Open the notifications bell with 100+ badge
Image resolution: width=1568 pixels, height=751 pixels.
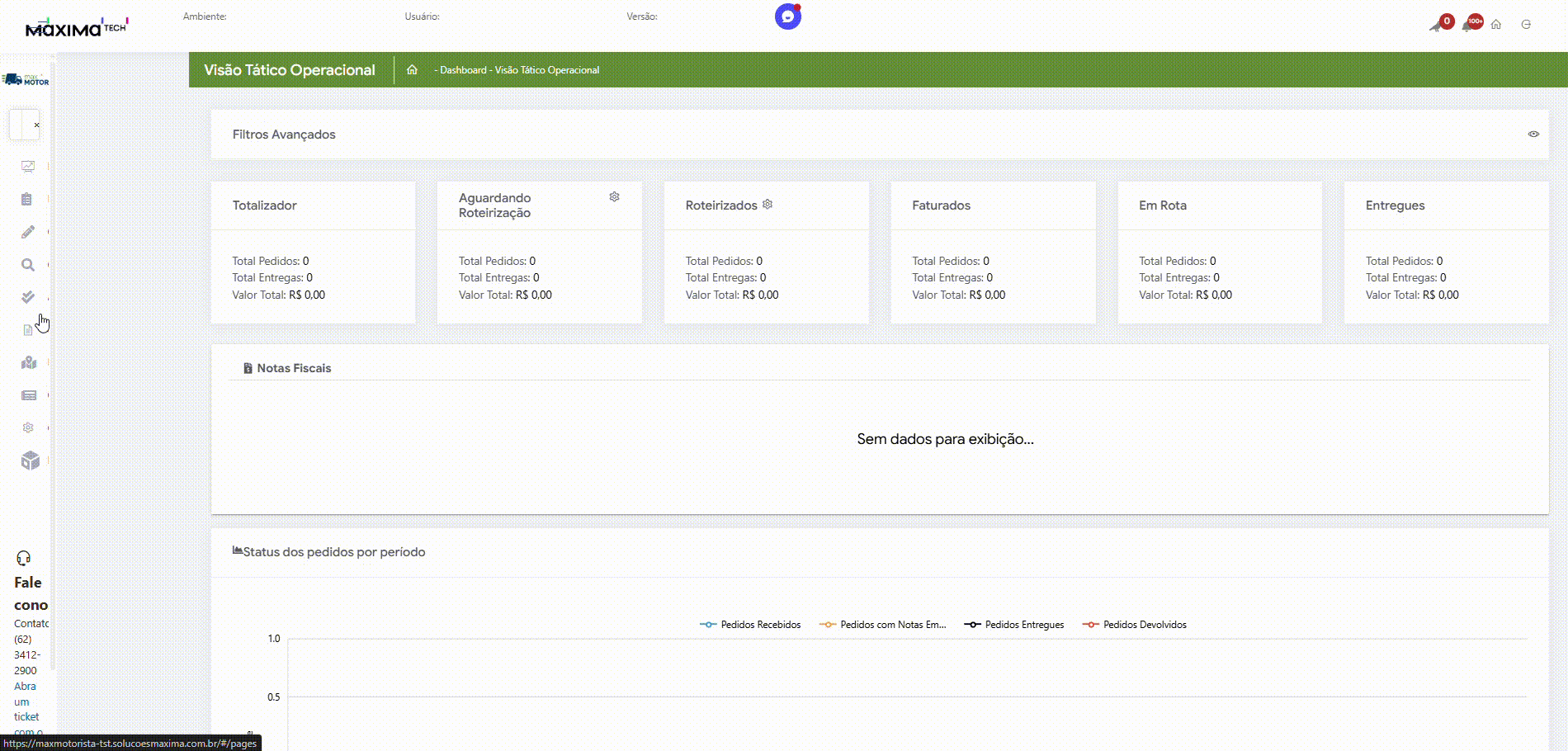[x=1470, y=24]
